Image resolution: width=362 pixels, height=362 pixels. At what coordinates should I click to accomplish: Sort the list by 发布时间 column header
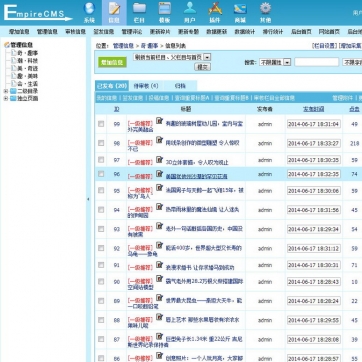click(313, 109)
